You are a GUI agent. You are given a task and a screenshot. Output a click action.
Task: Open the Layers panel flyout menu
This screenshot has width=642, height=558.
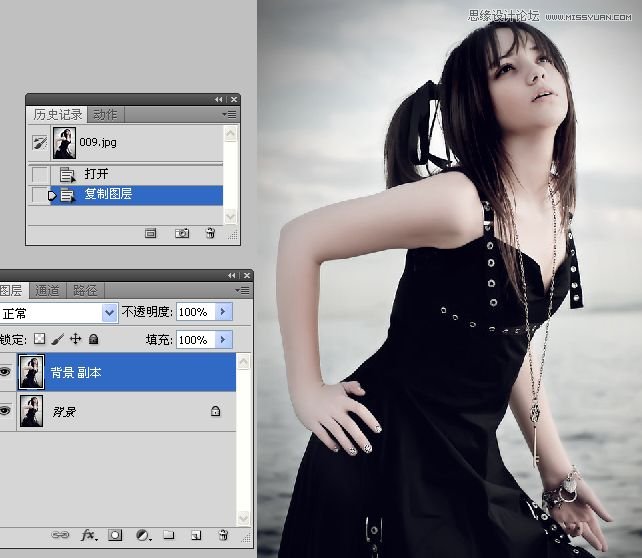tap(244, 291)
